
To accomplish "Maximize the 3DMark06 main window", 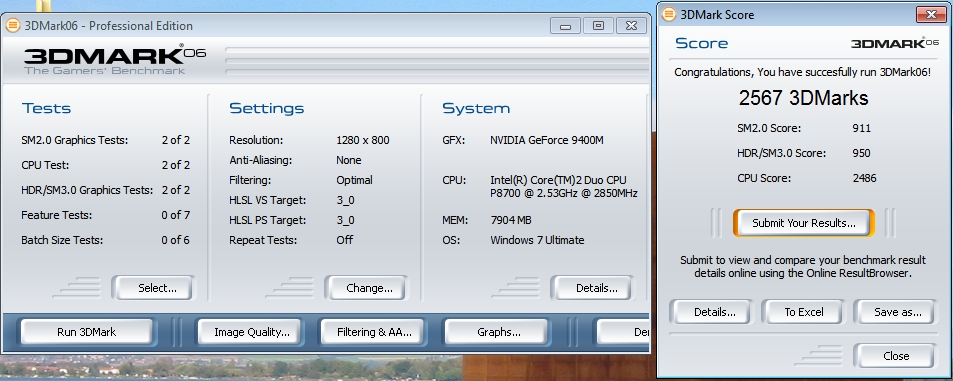I will click(599, 26).
